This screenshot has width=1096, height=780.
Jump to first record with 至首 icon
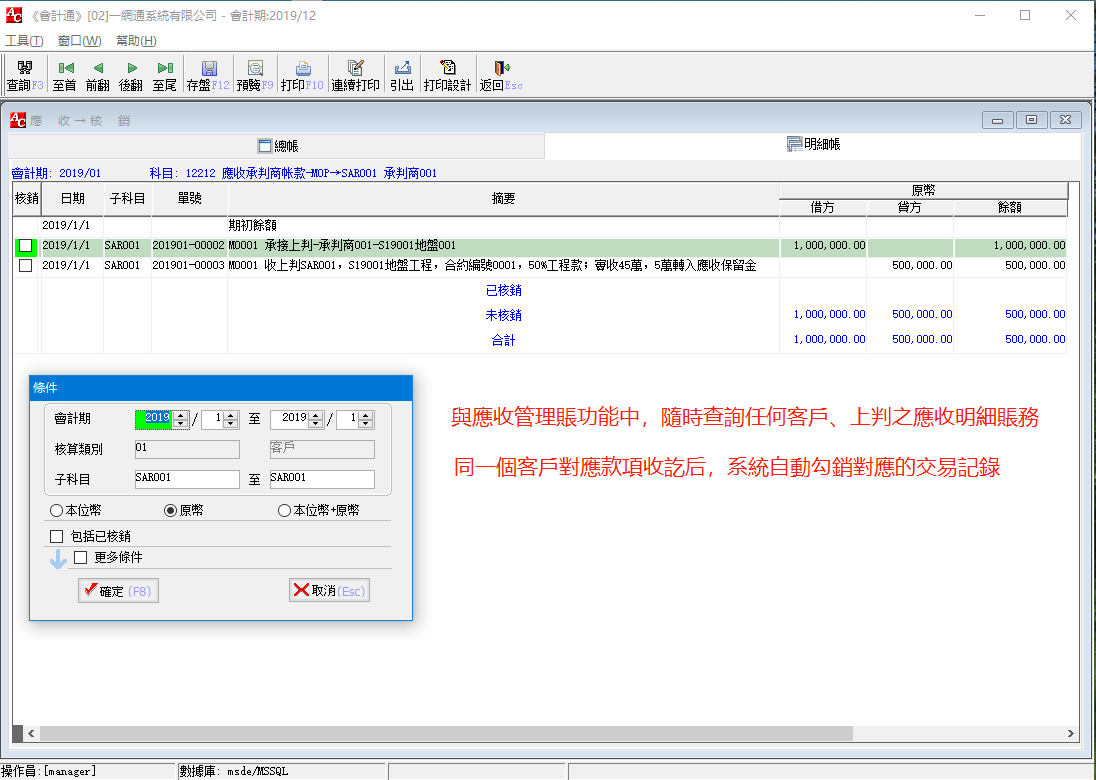click(x=63, y=72)
